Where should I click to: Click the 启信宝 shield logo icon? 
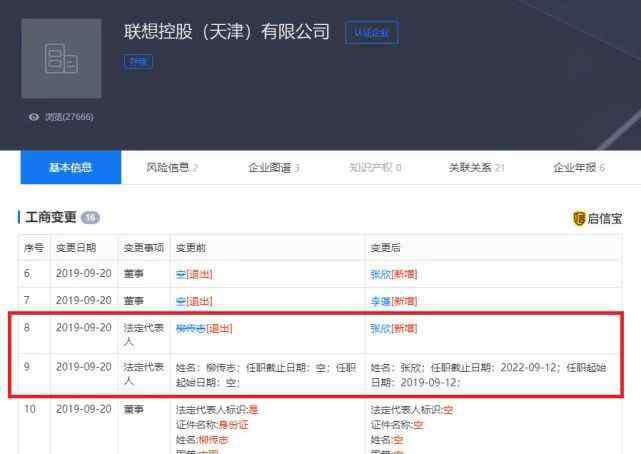(x=579, y=218)
